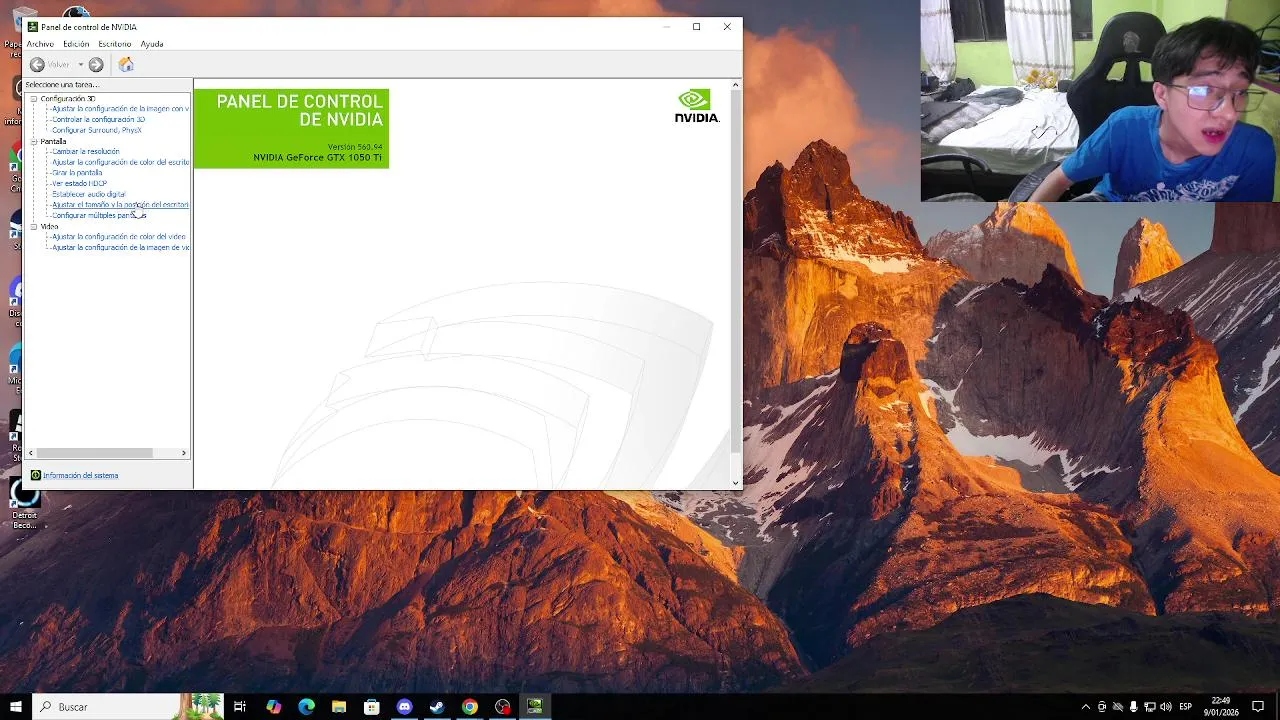This screenshot has width=1280, height=720.
Task: Open the taskbar clock and date
Action: pyautogui.click(x=1221, y=707)
